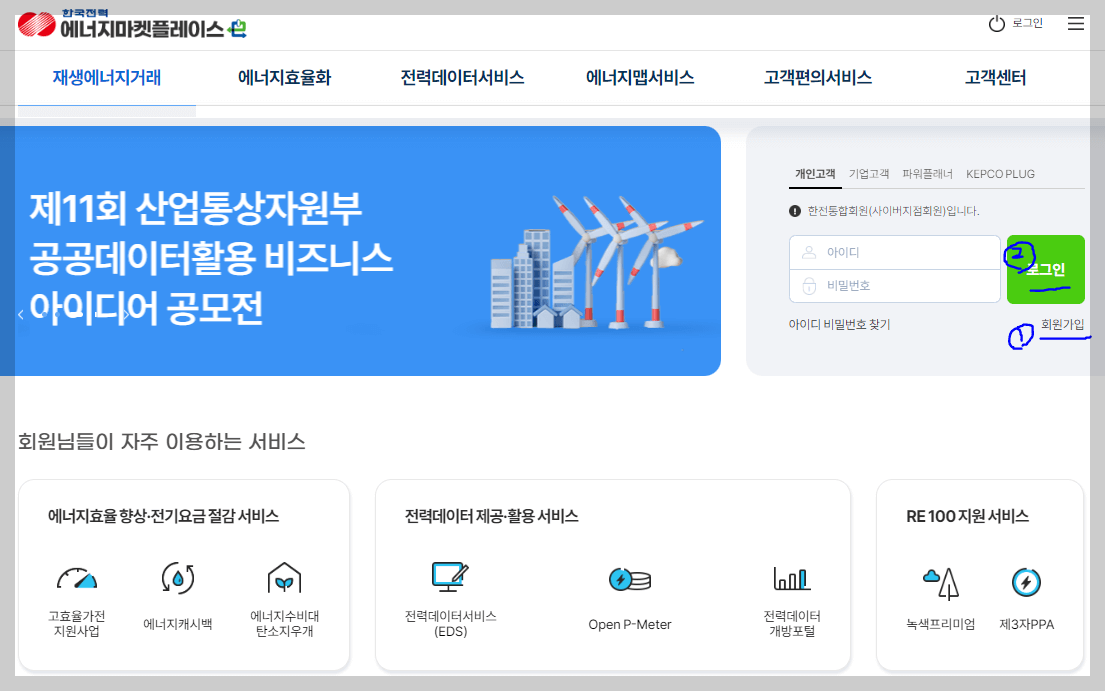Click the power-style 로그인 icon at top right

997,23
